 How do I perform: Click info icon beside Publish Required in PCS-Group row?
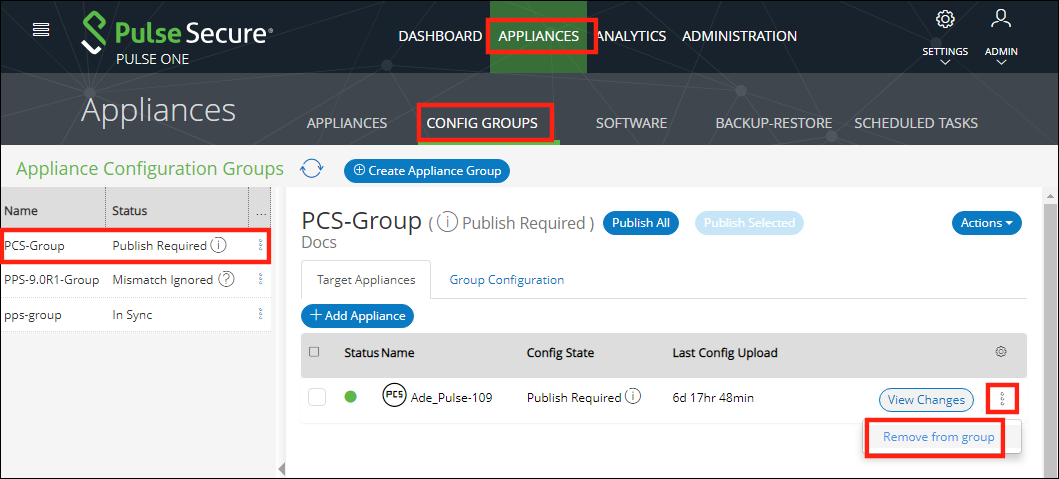click(x=218, y=245)
